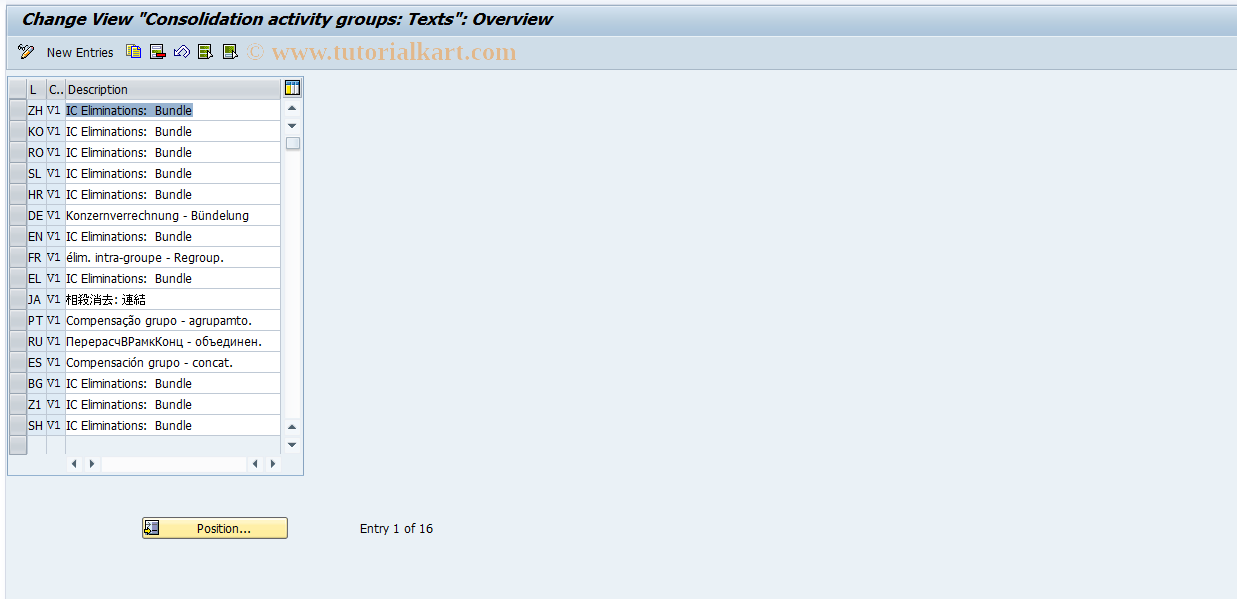Select the EN row selector

(18, 236)
